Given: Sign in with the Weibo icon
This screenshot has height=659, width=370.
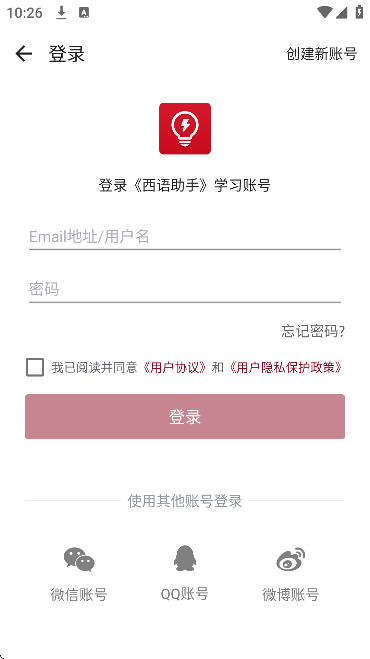Looking at the screenshot, I should click(x=291, y=559).
